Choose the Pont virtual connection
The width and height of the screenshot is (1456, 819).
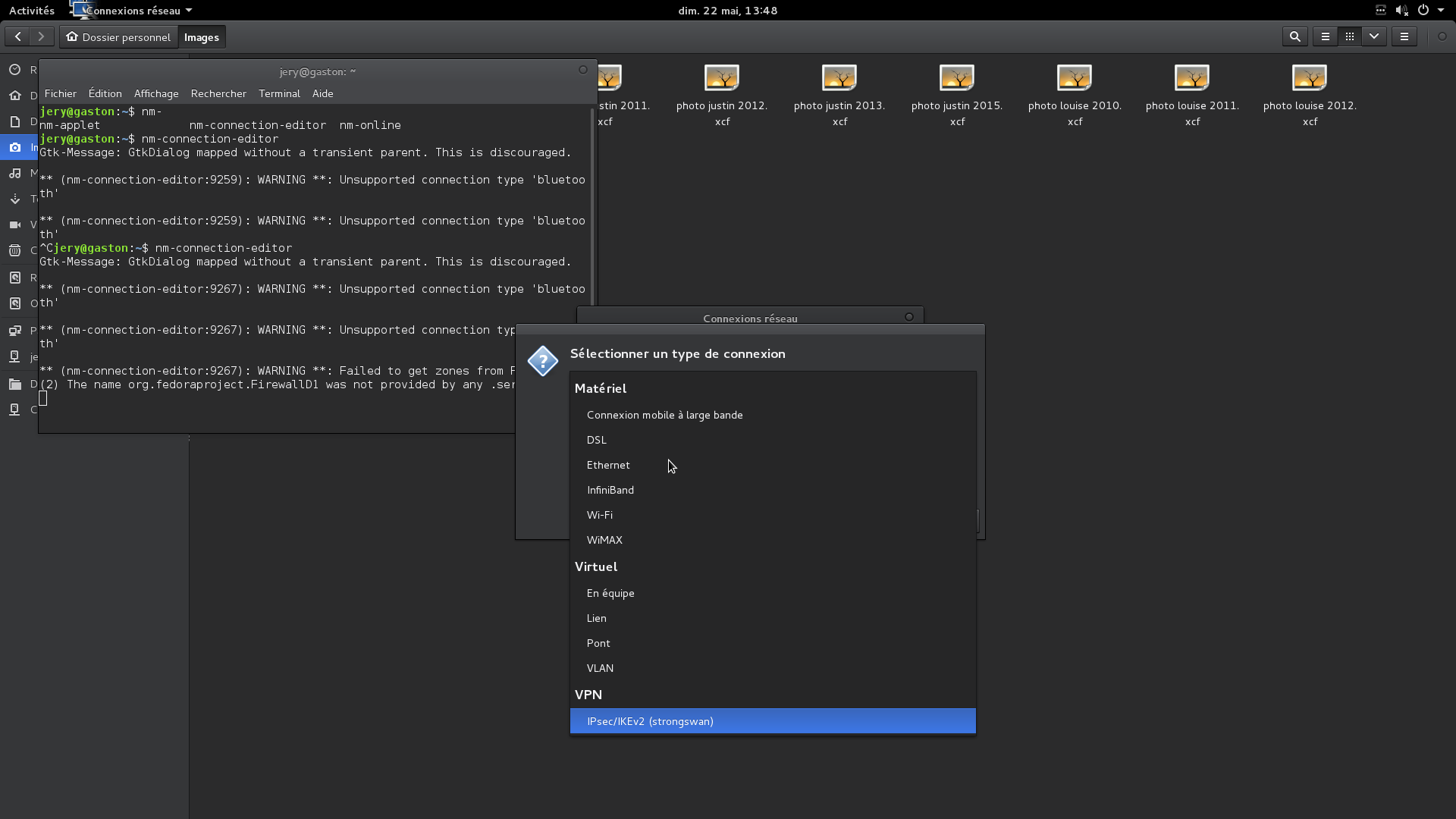point(773,643)
